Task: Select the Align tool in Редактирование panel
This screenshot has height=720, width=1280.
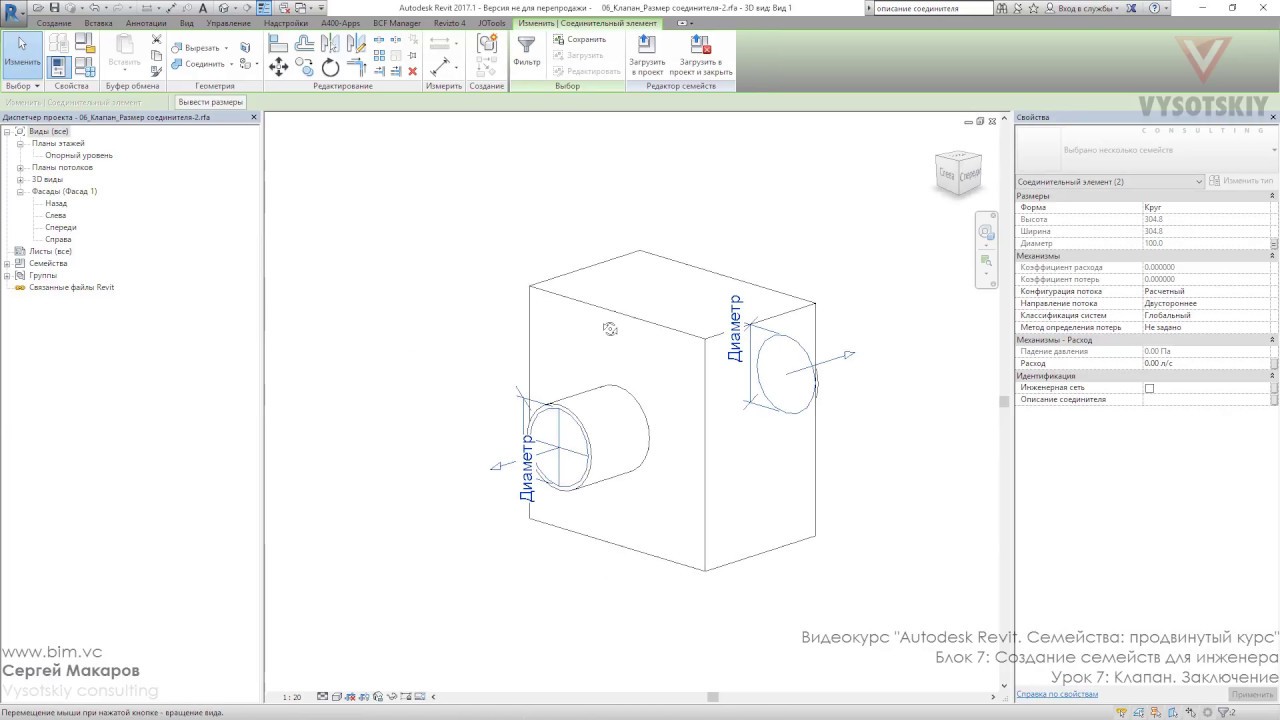Action: coord(279,44)
